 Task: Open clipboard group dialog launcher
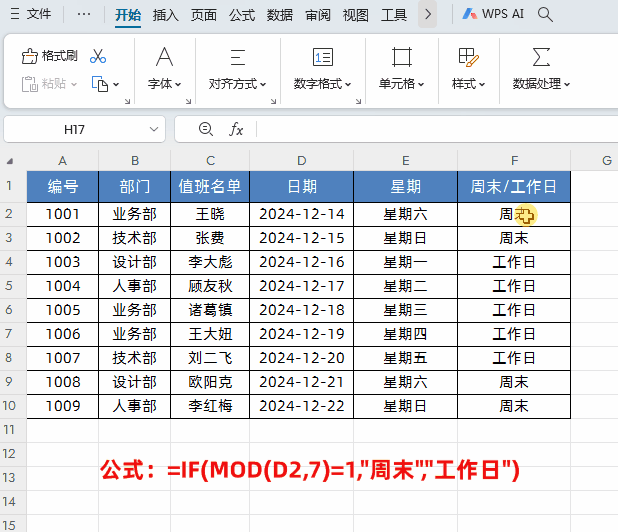coord(127,102)
